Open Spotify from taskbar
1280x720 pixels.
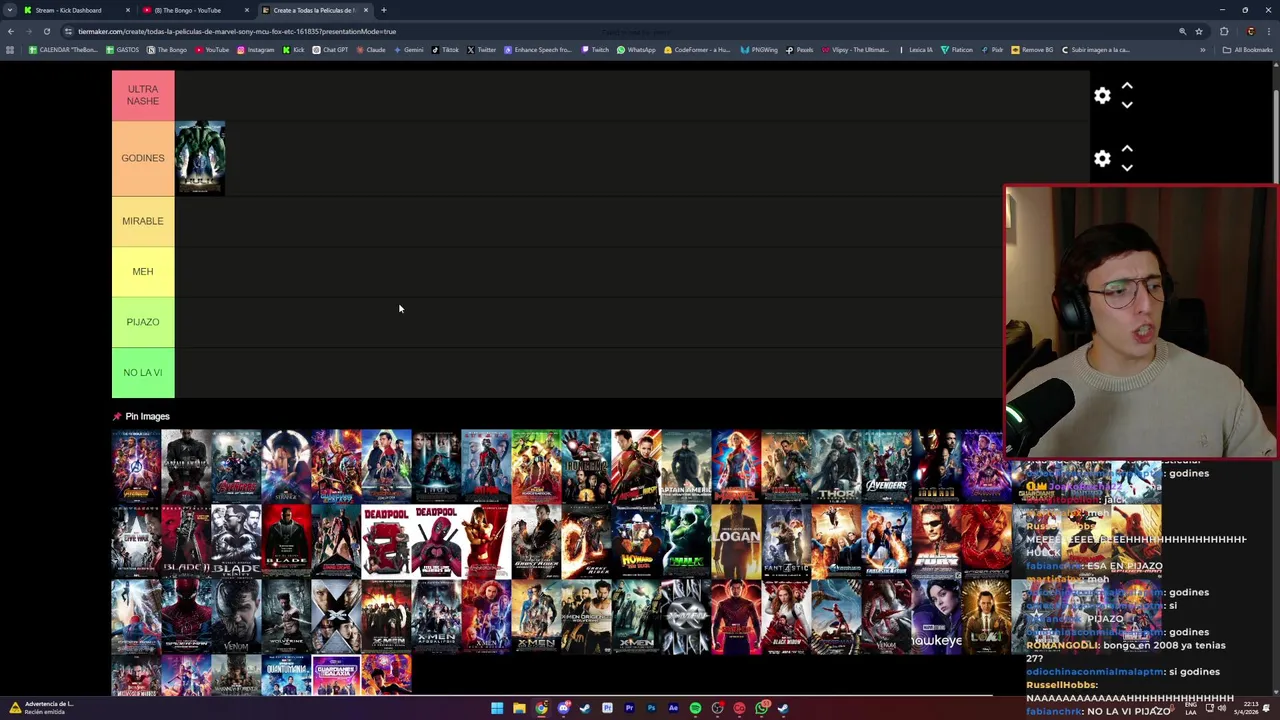tap(695, 708)
